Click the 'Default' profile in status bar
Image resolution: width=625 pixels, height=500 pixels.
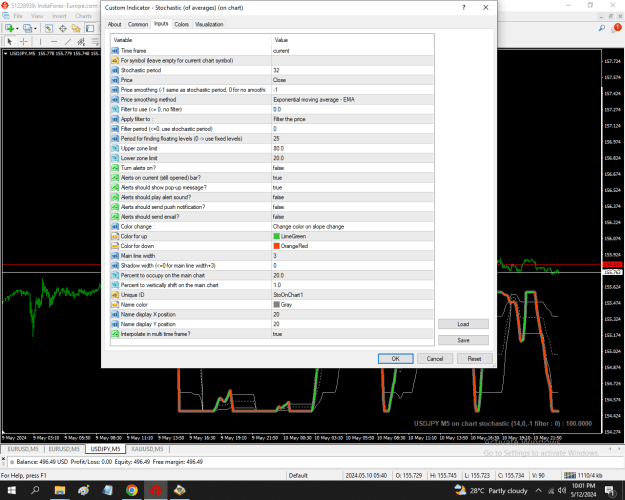[298, 475]
